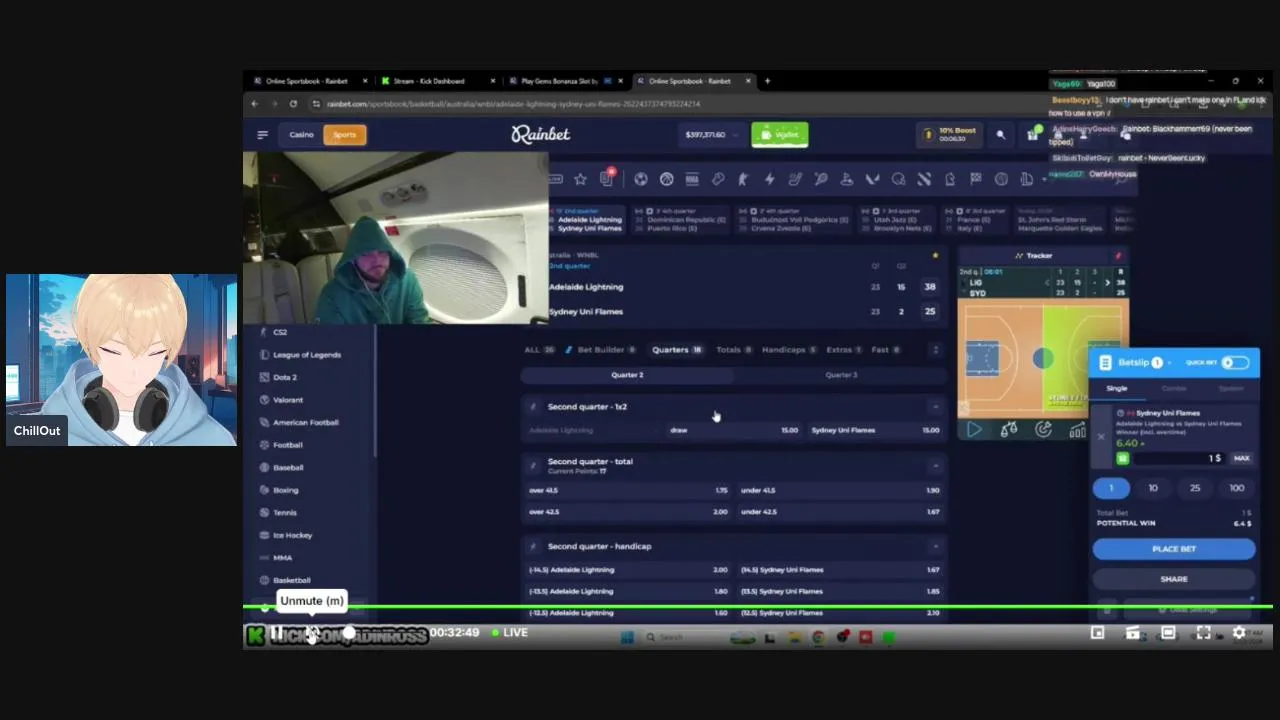The height and width of the screenshot is (720, 1280).
Task: Pin the Second quarter - handicap market
Action: (533, 547)
